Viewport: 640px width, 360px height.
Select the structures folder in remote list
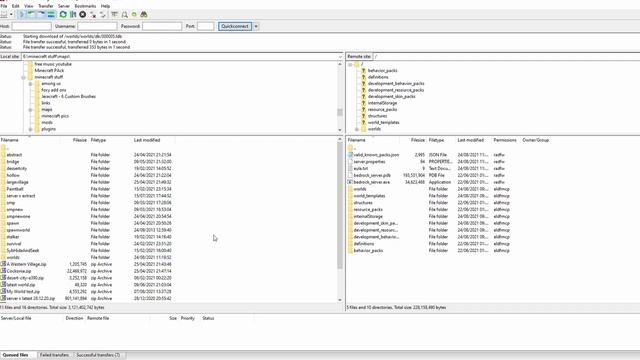tap(363, 203)
